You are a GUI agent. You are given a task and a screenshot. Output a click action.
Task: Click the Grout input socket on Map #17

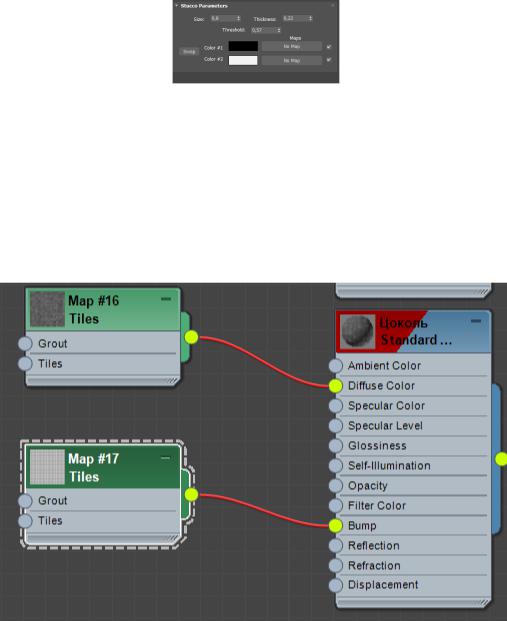coord(25,501)
